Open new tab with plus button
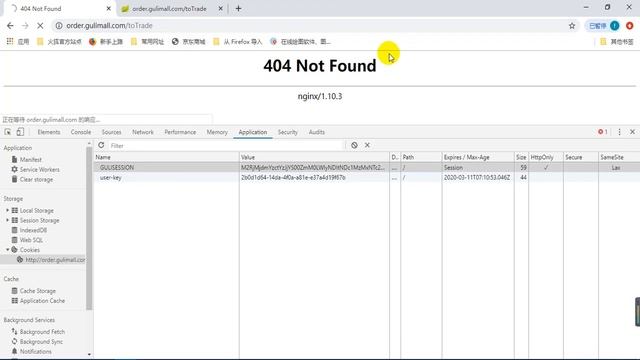The width and height of the screenshot is (640, 360). click(238, 8)
